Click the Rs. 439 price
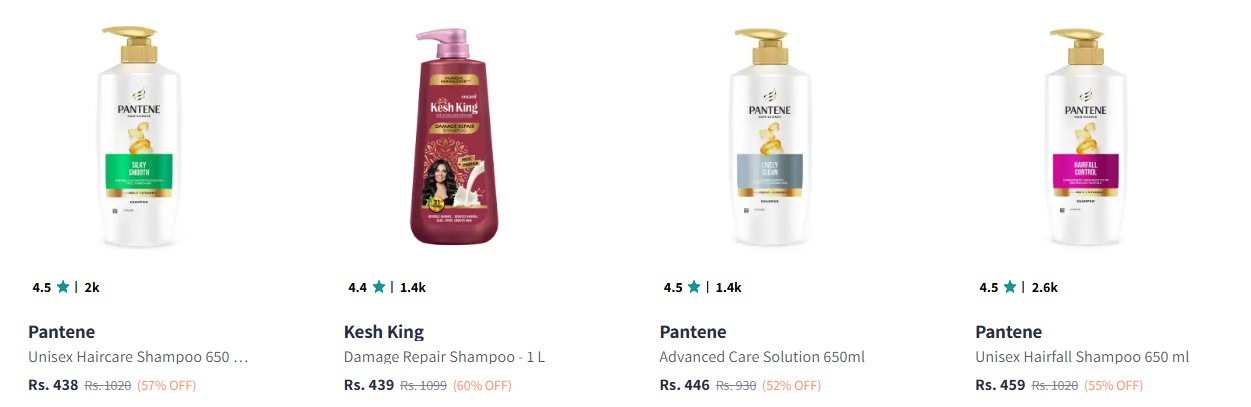This screenshot has height=407, width=1251. point(369,385)
